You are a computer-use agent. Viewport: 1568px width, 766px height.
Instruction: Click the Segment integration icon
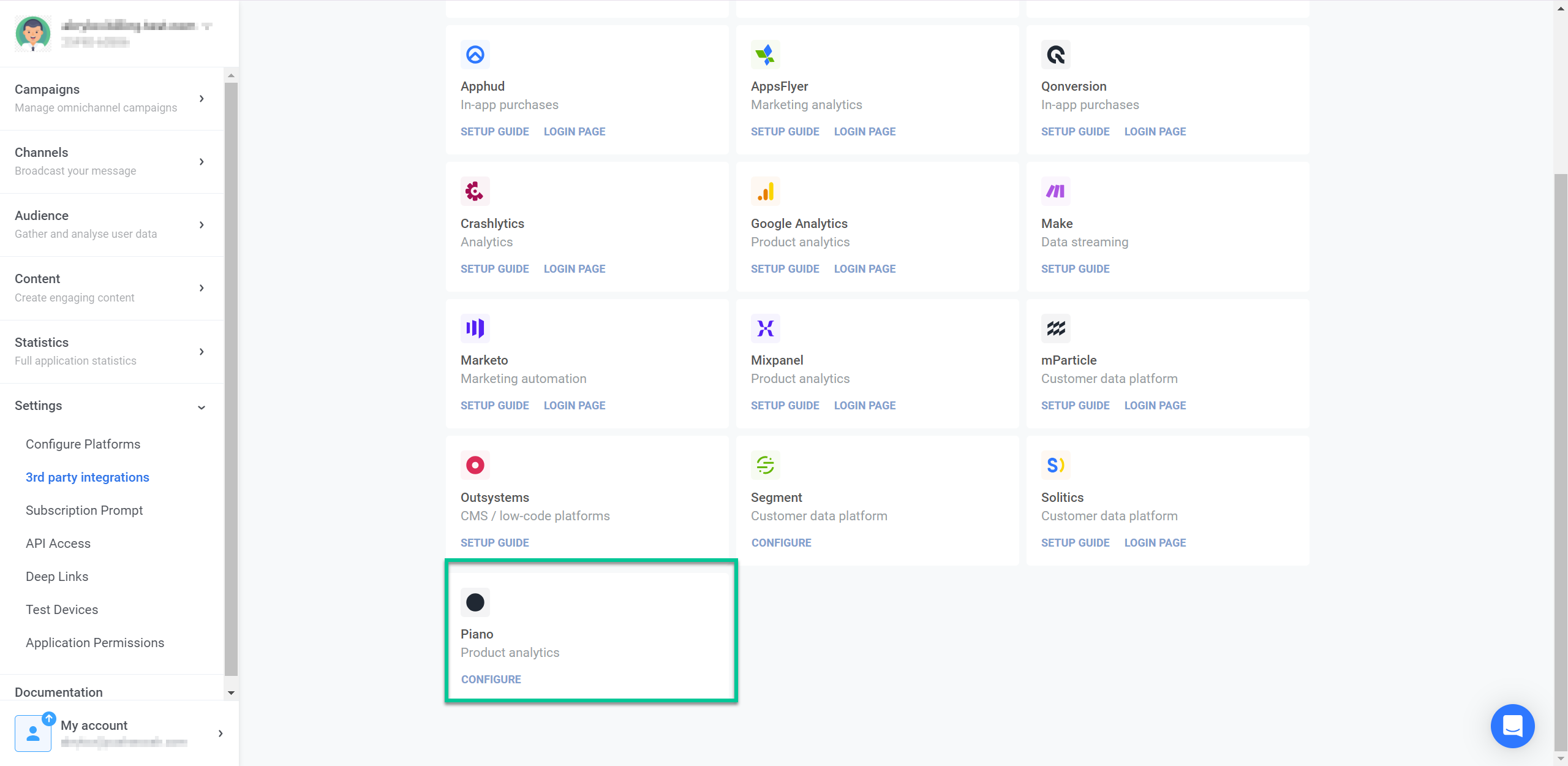[x=766, y=465]
